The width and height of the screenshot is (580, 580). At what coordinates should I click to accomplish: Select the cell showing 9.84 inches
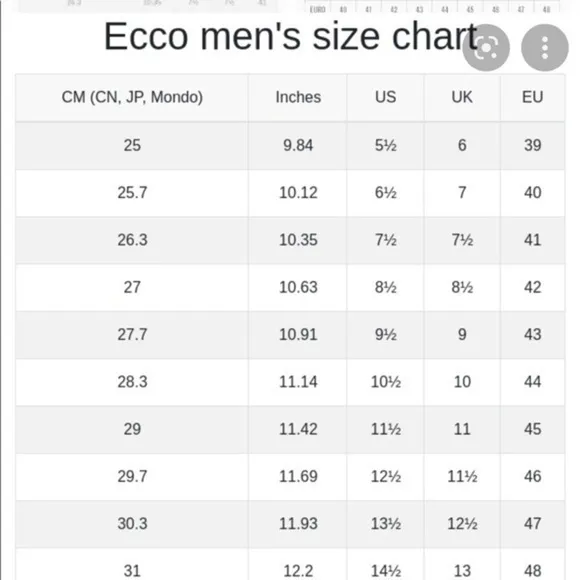pos(298,145)
